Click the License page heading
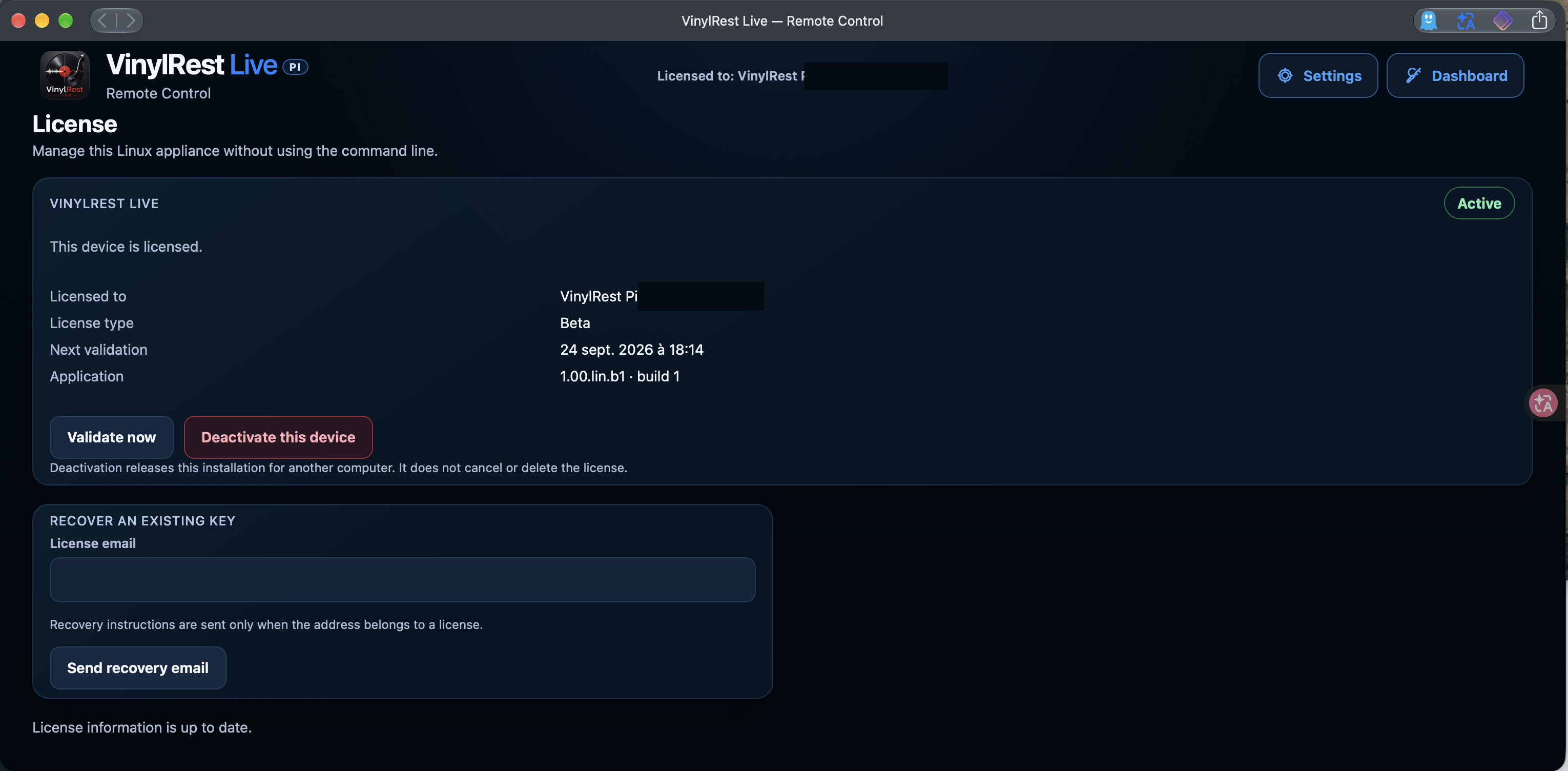This screenshot has height=771, width=1568. coord(75,124)
